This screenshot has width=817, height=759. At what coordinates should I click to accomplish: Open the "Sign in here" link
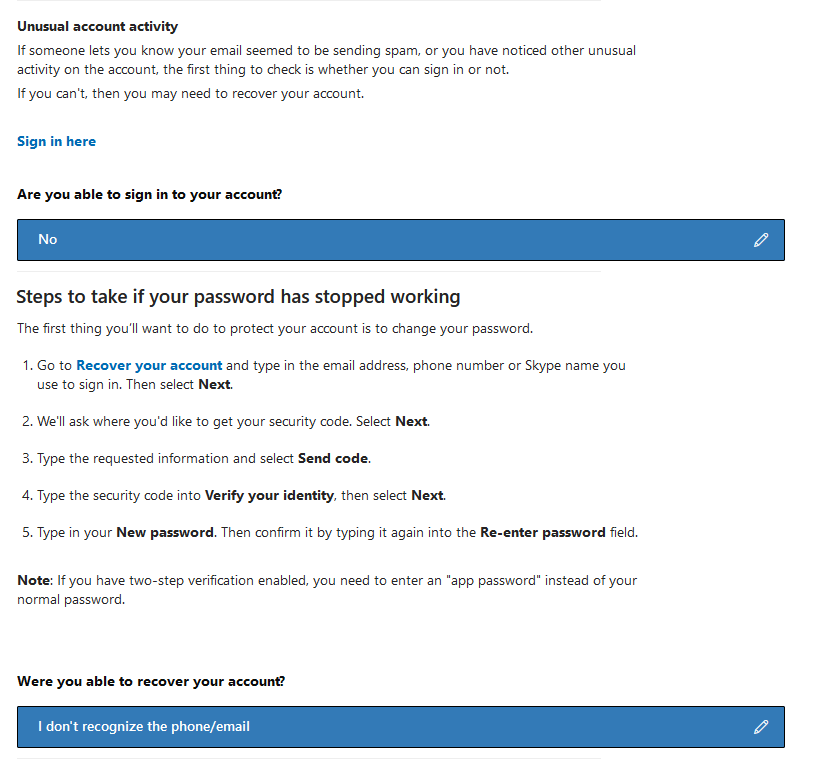tap(56, 142)
